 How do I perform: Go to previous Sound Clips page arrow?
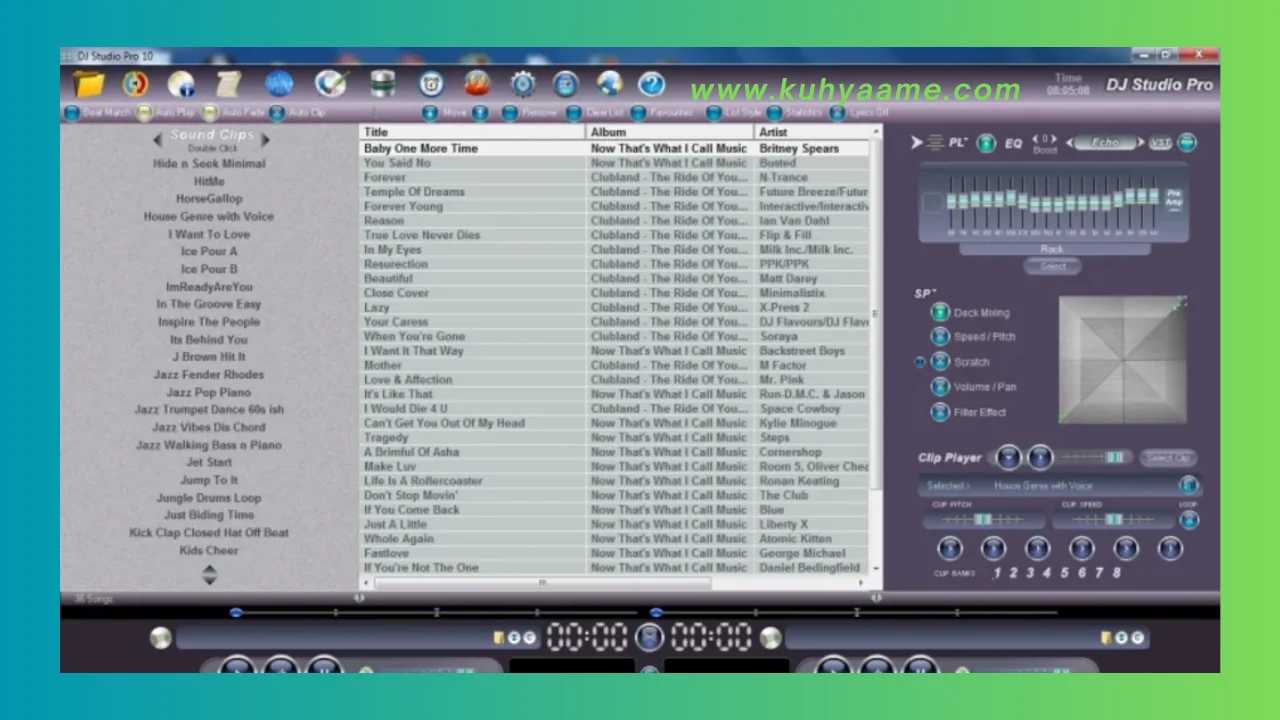(158, 140)
